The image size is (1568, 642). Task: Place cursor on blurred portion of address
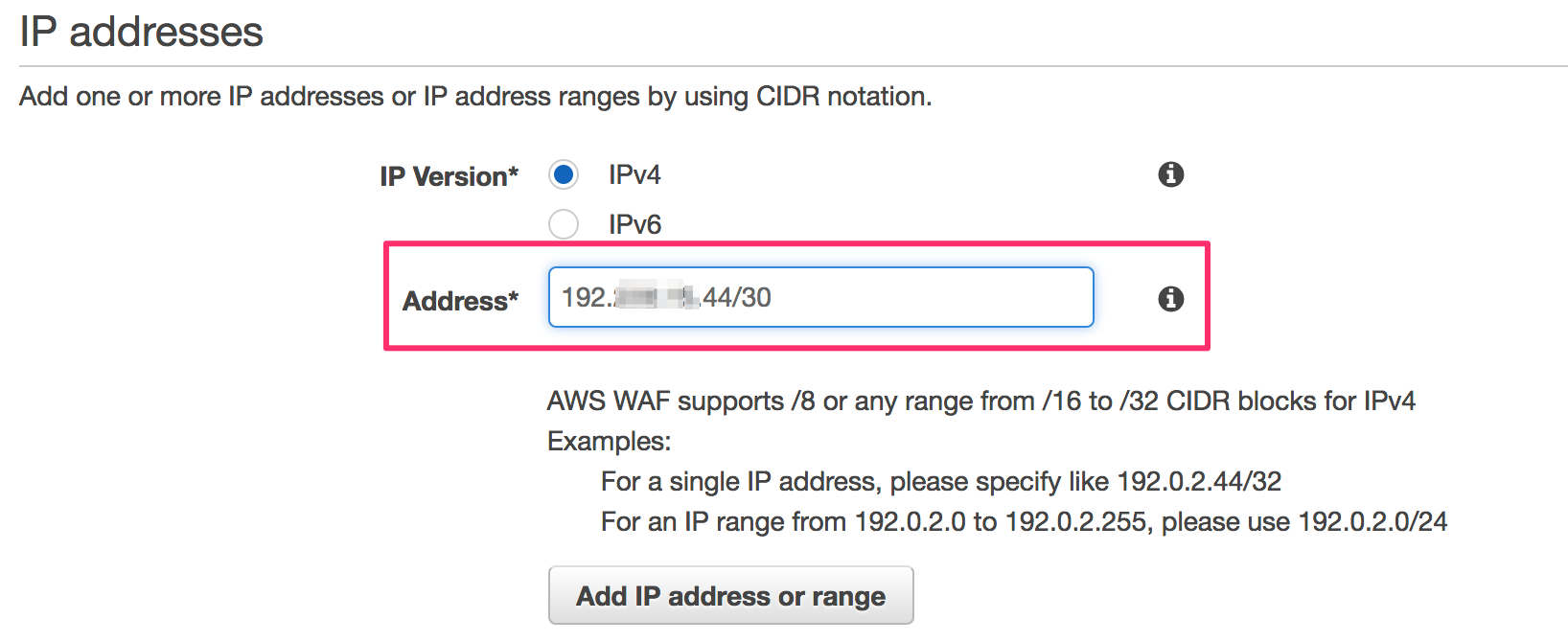point(654,297)
